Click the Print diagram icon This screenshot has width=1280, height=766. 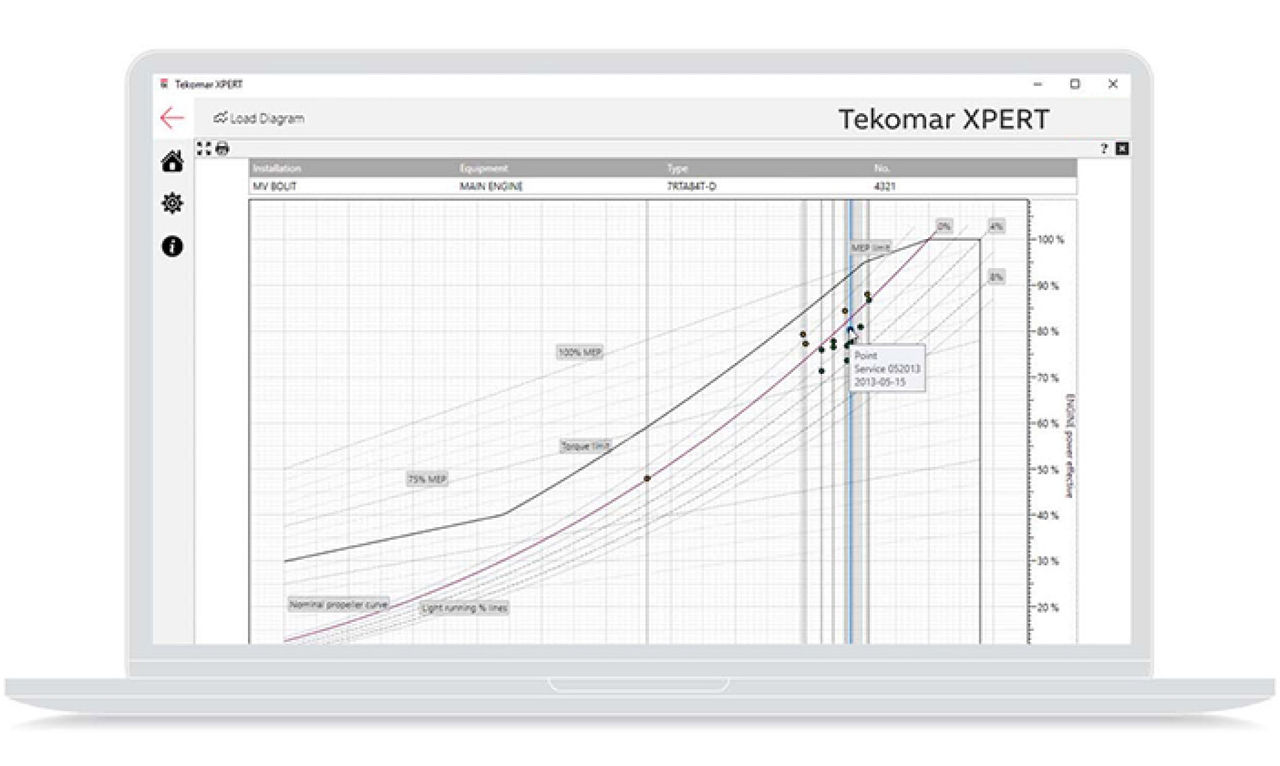click(x=222, y=148)
